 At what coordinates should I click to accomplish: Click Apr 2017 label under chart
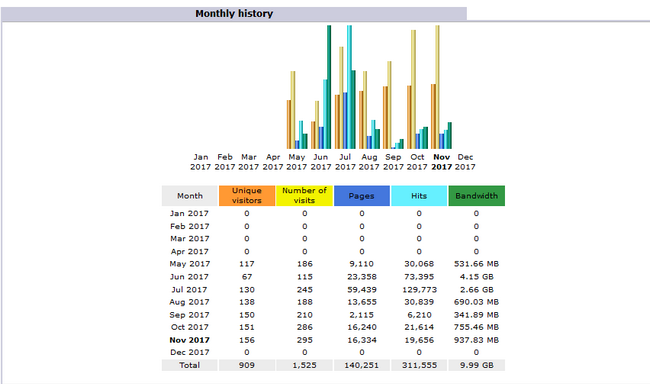tap(273, 162)
